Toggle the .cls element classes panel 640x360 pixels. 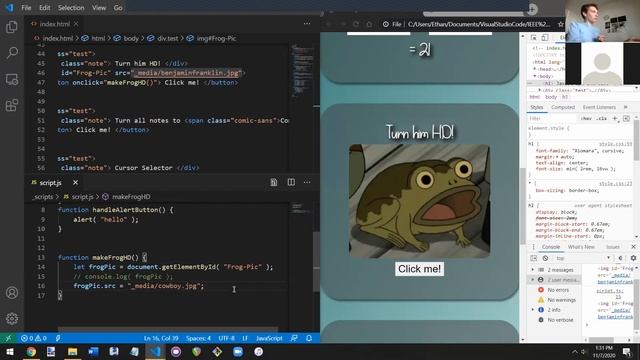pyautogui.click(x=601, y=118)
